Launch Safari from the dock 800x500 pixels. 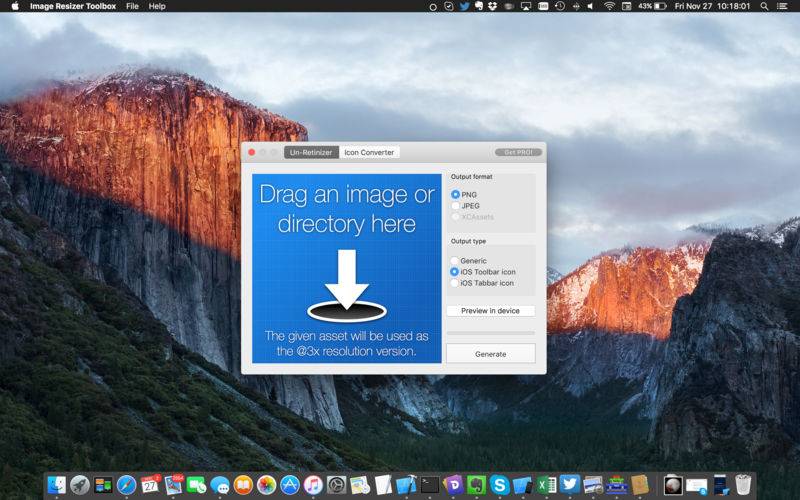point(126,485)
